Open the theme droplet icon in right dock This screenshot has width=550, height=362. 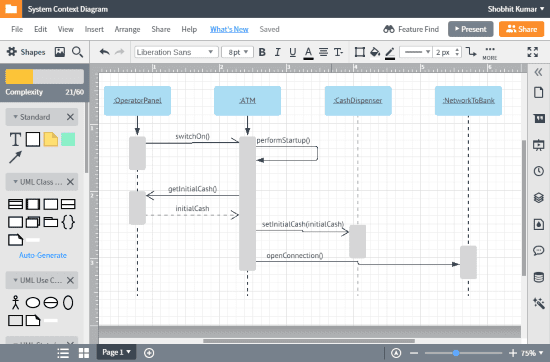pyautogui.click(x=538, y=224)
